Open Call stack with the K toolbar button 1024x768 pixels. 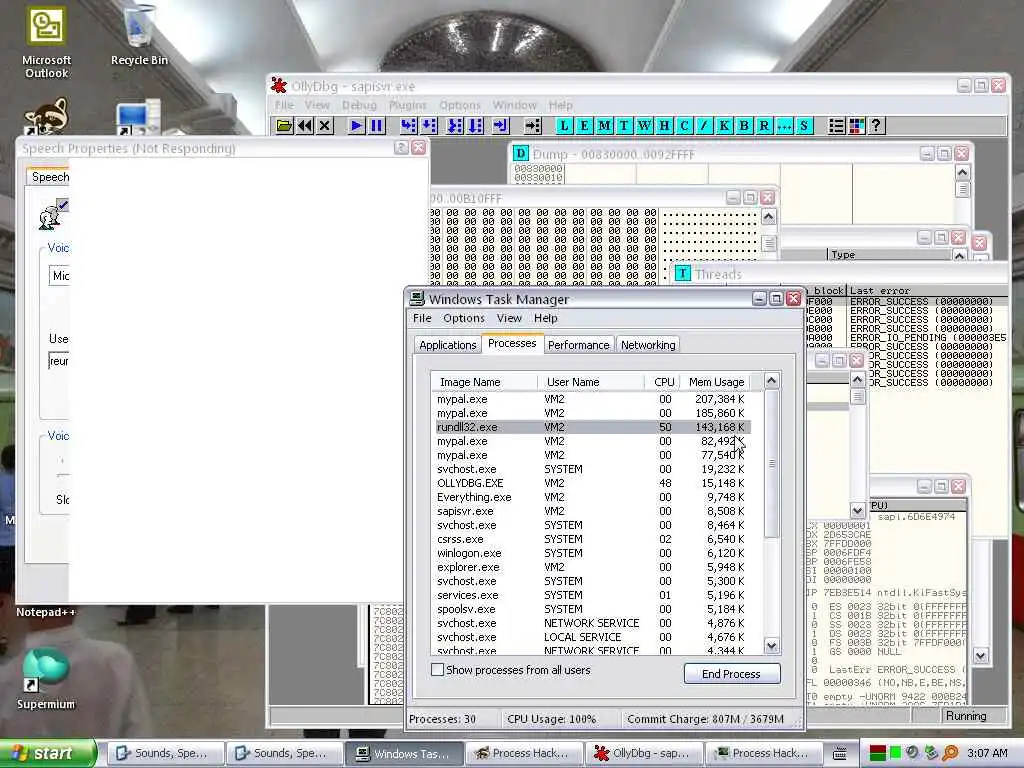[724, 125]
